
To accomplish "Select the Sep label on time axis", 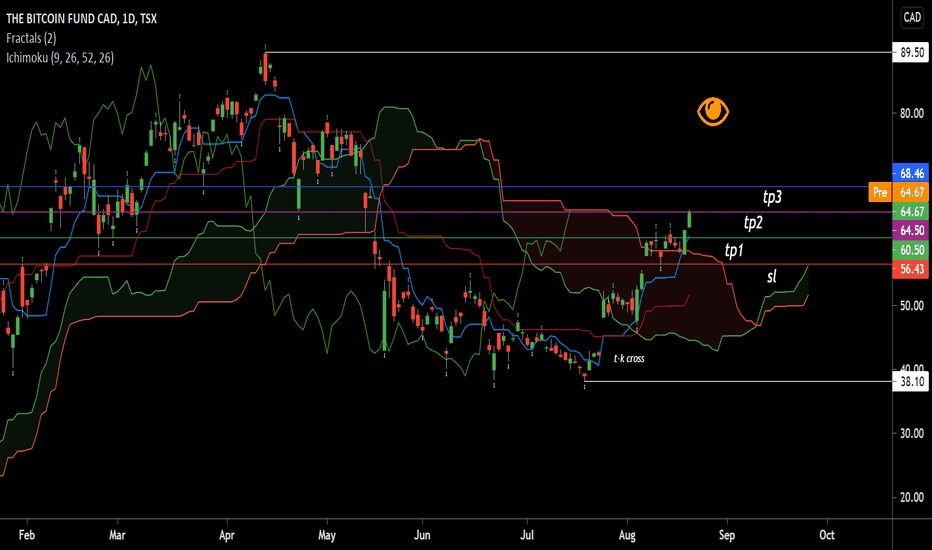I will point(727,535).
